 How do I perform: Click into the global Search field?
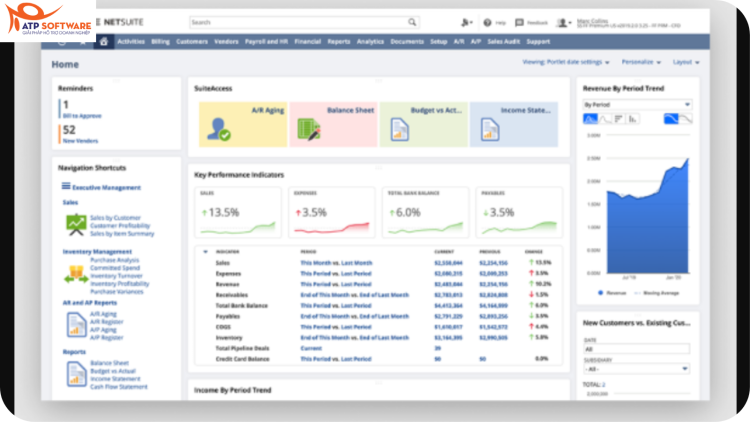298,22
